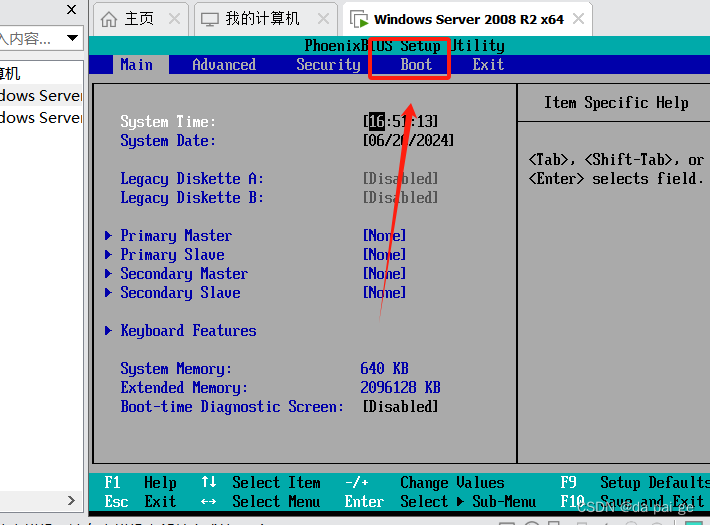Select the Secondary Master label
The height and width of the screenshot is (525, 710).
tap(184, 274)
